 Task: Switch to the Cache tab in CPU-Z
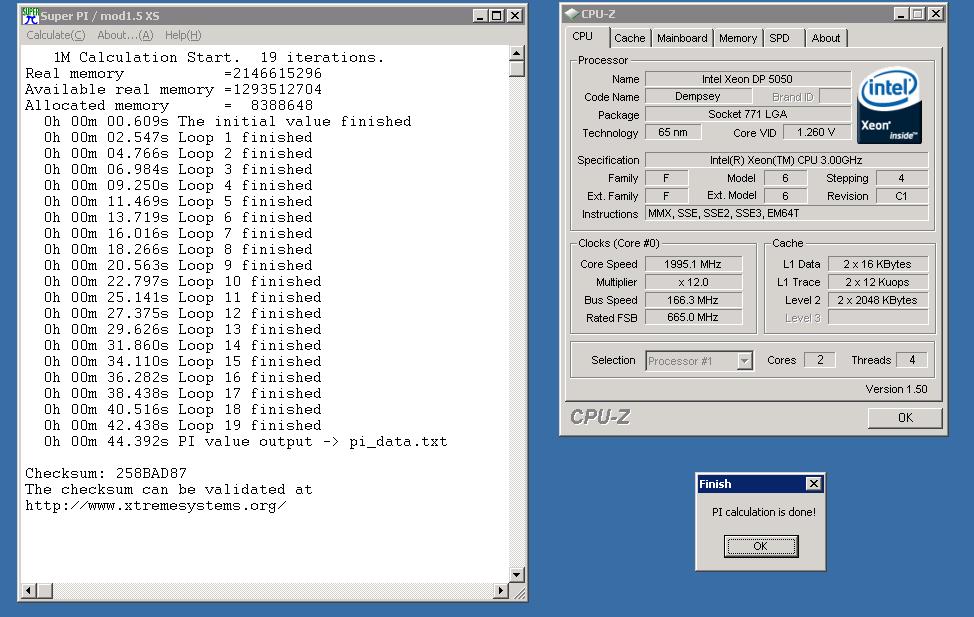tap(629, 38)
